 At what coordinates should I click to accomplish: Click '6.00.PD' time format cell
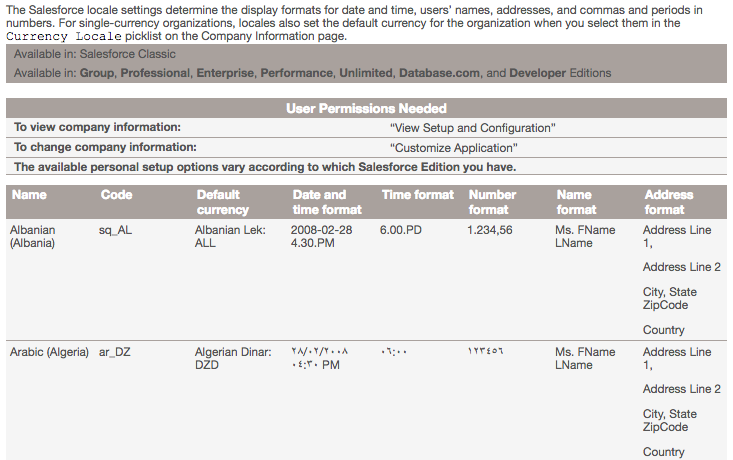point(401,230)
